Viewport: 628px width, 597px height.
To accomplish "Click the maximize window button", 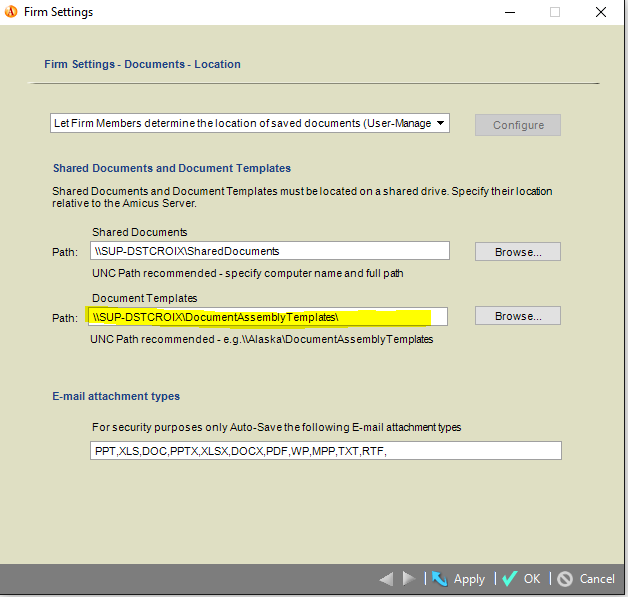I will coord(555,12).
